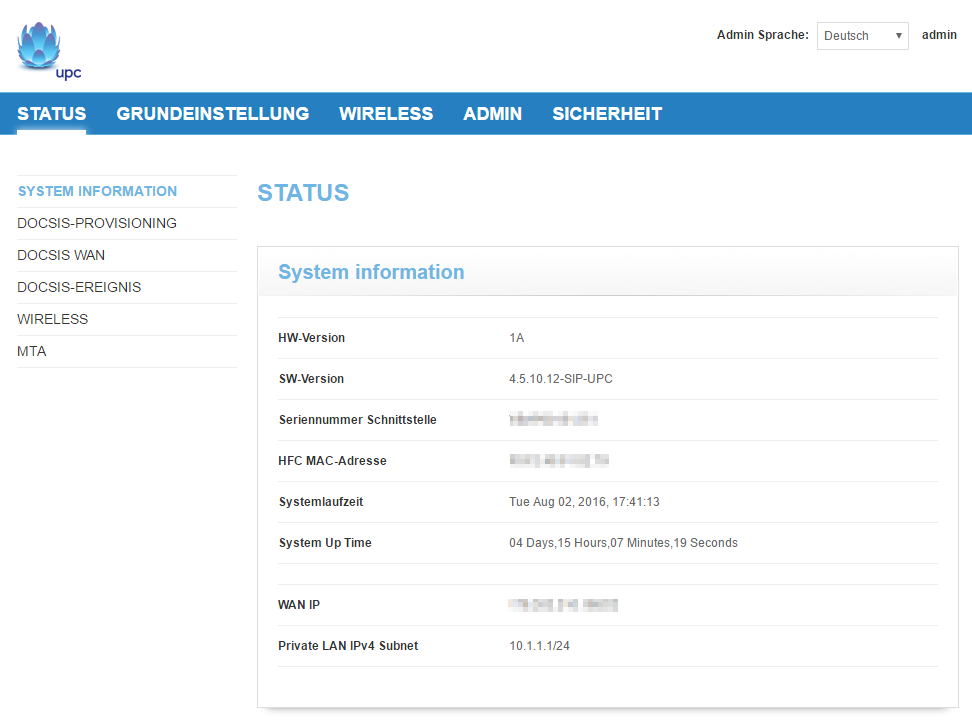Click the UPC logo

pos(47,50)
